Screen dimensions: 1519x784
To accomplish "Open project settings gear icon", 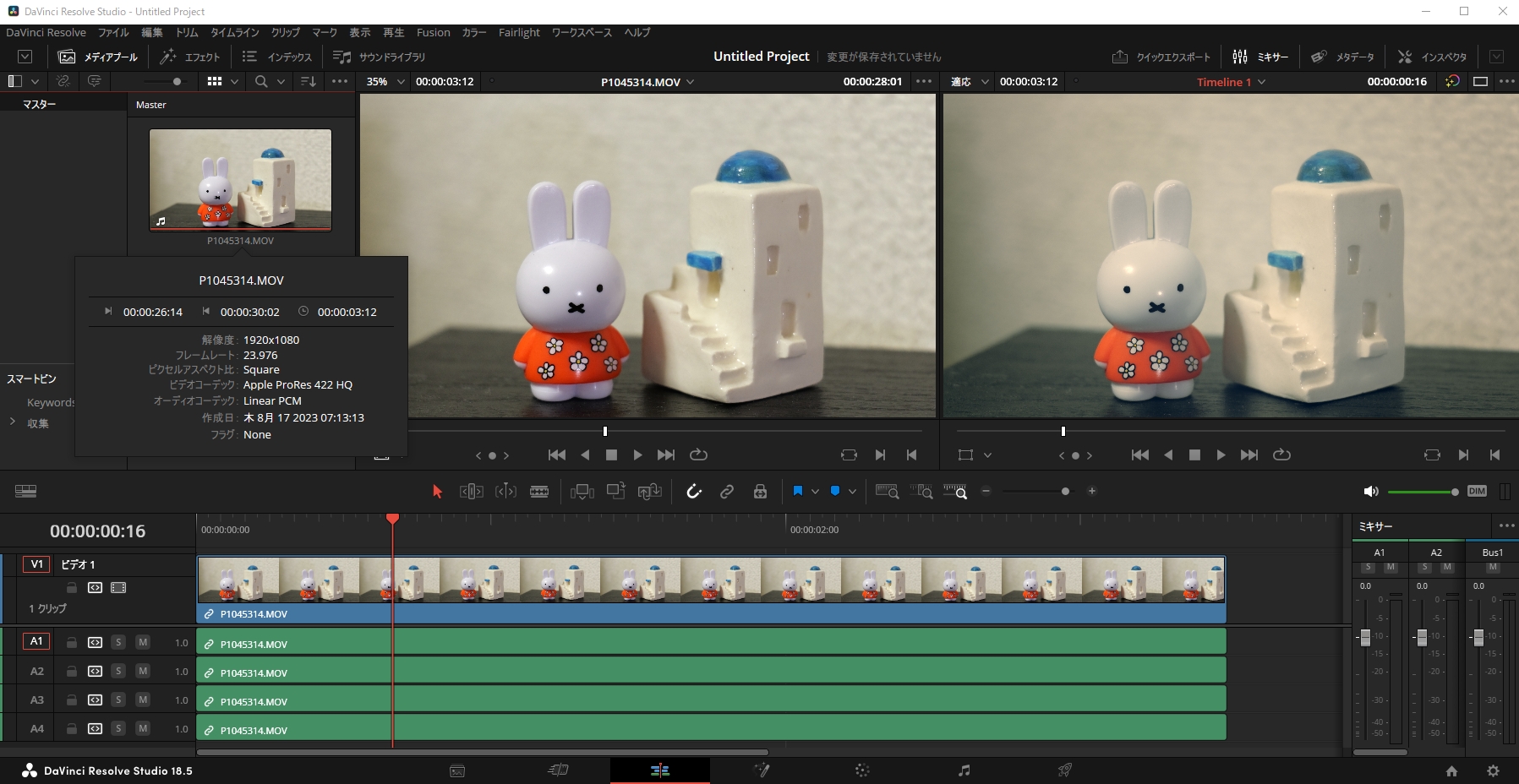I will pos(1493,770).
